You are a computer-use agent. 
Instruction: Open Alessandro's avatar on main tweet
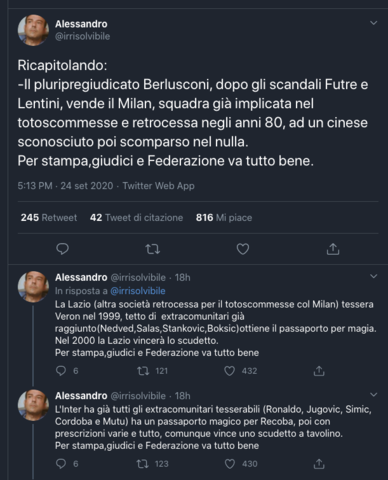33,30
